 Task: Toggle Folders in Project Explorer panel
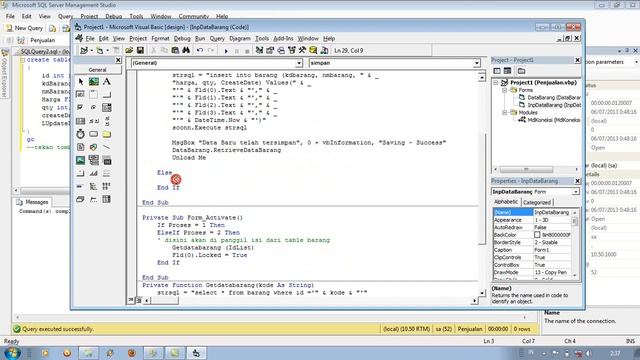tap(521, 71)
